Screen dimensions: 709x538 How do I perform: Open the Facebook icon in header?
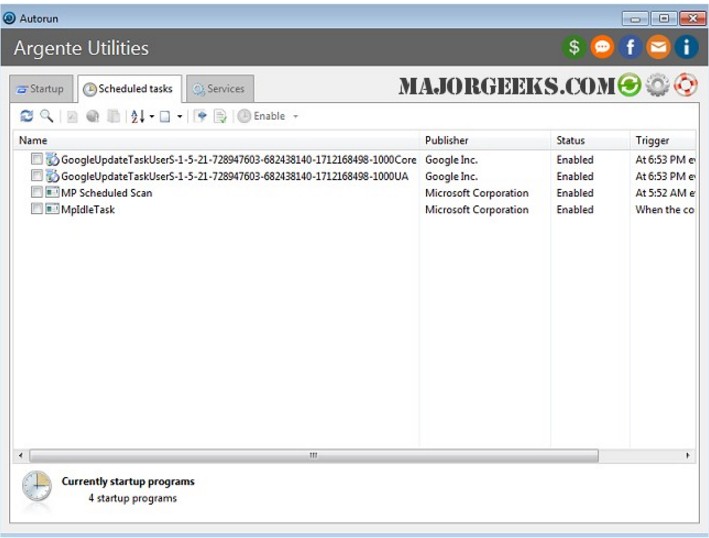pyautogui.click(x=630, y=47)
